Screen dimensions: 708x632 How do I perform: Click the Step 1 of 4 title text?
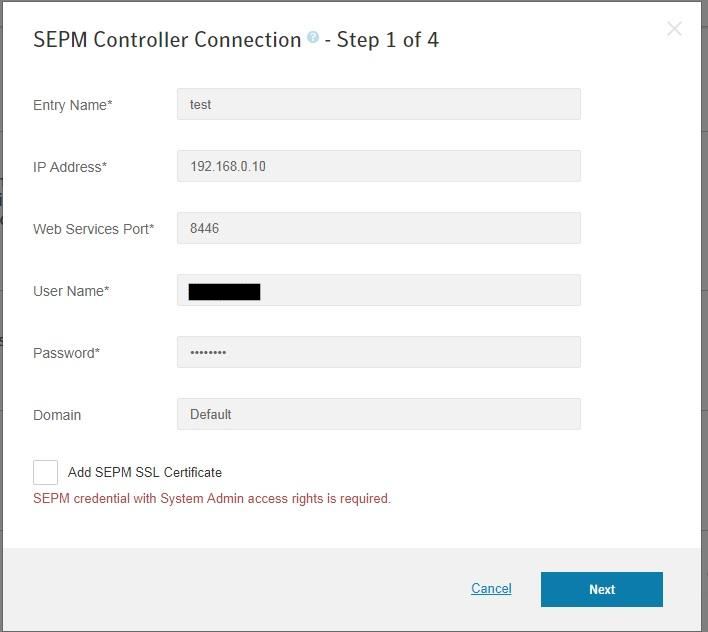(x=387, y=40)
